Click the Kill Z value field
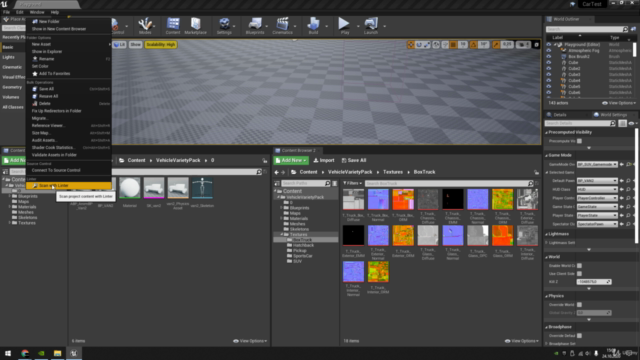The width and height of the screenshot is (640, 360). pos(594,282)
